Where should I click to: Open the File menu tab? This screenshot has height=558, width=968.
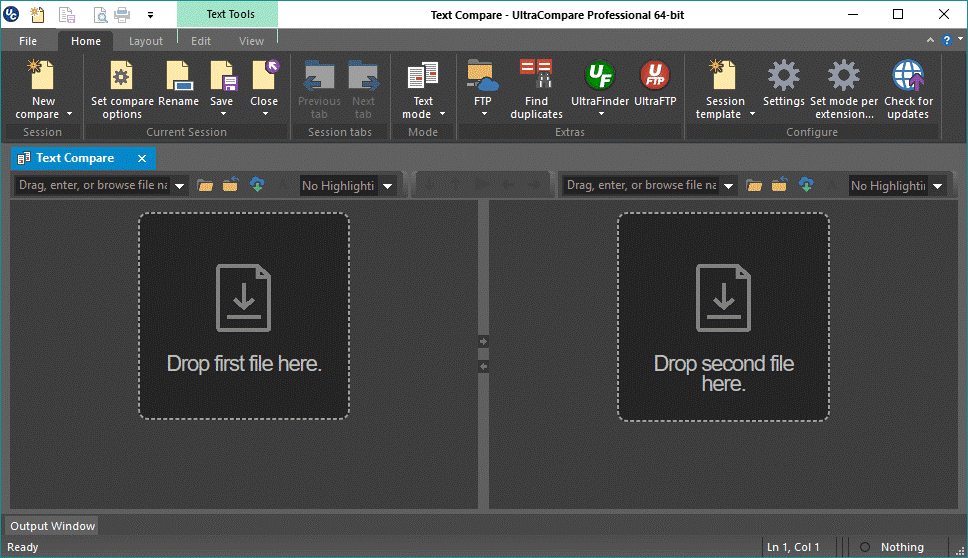[28, 41]
